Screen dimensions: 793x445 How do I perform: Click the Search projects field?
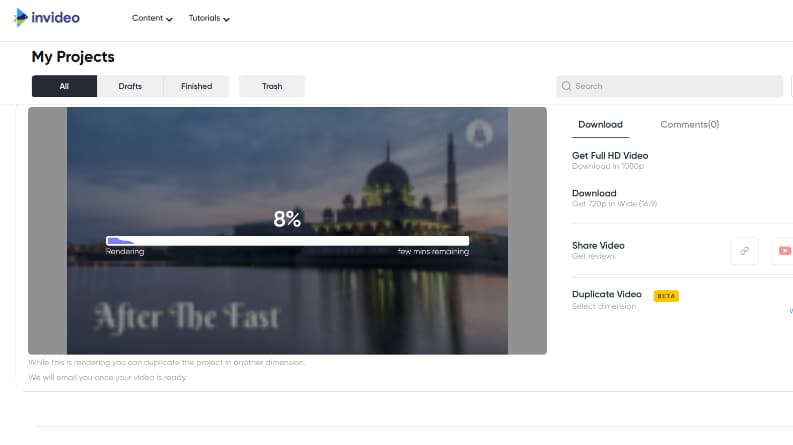point(670,86)
